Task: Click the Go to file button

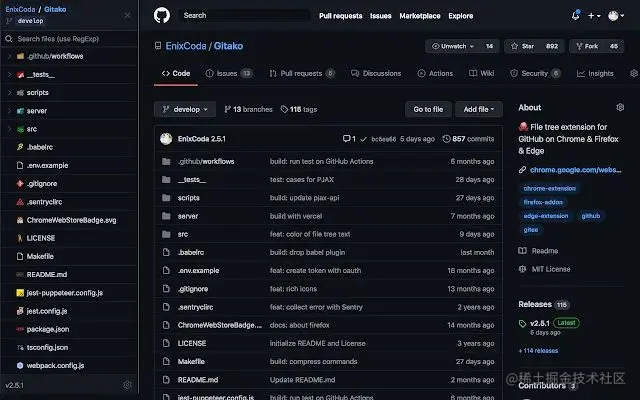Action: (428, 109)
